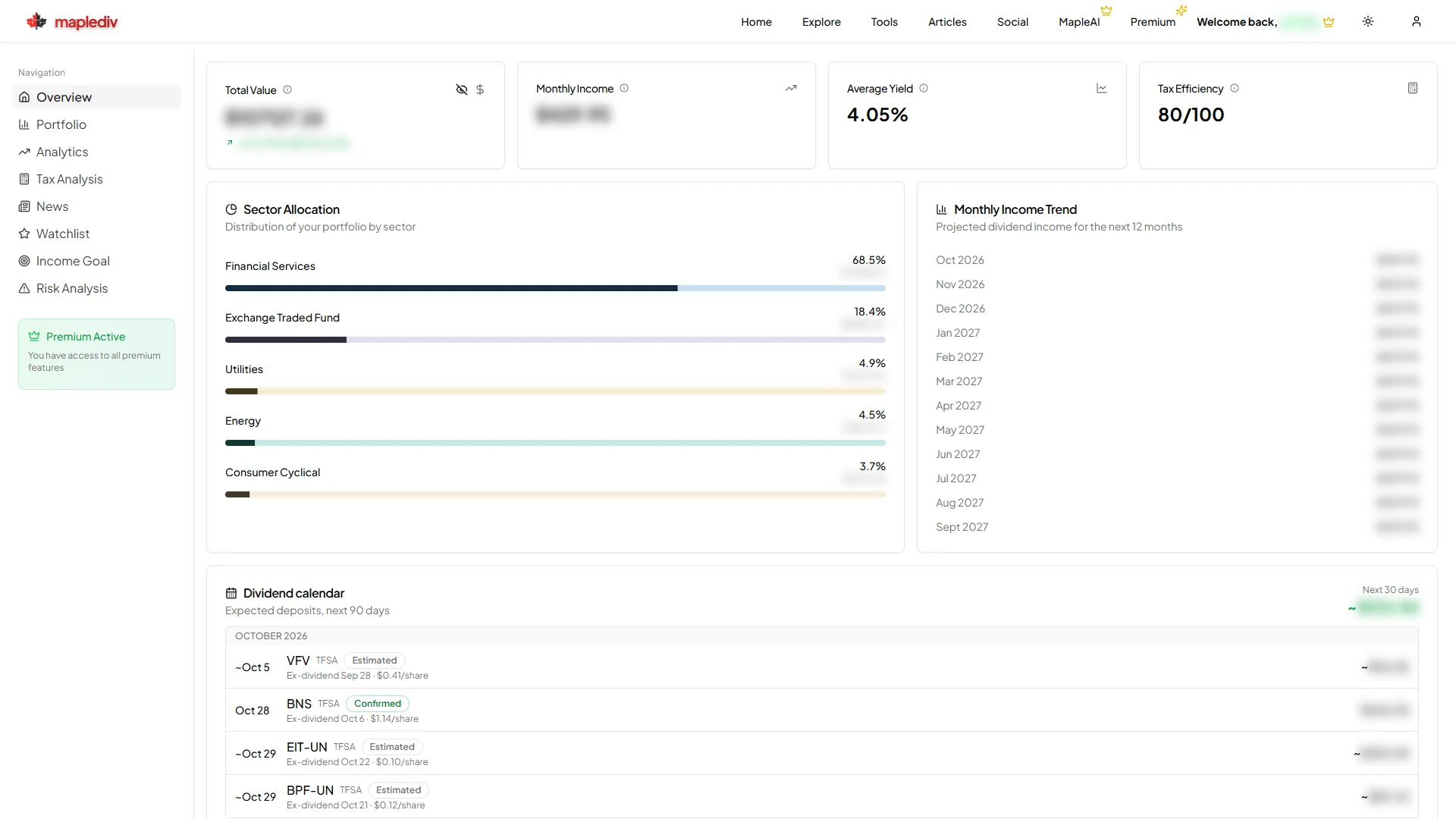Image resolution: width=1456 pixels, height=819 pixels.
Task: Go to Analytics in sidebar
Action: [x=96, y=152]
